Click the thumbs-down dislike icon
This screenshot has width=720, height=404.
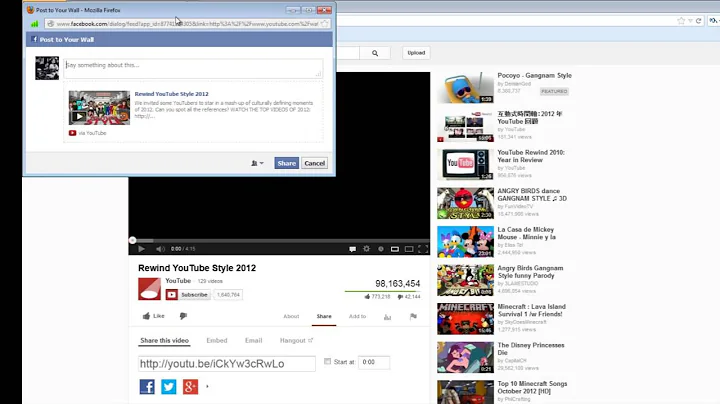pyautogui.click(x=183, y=316)
